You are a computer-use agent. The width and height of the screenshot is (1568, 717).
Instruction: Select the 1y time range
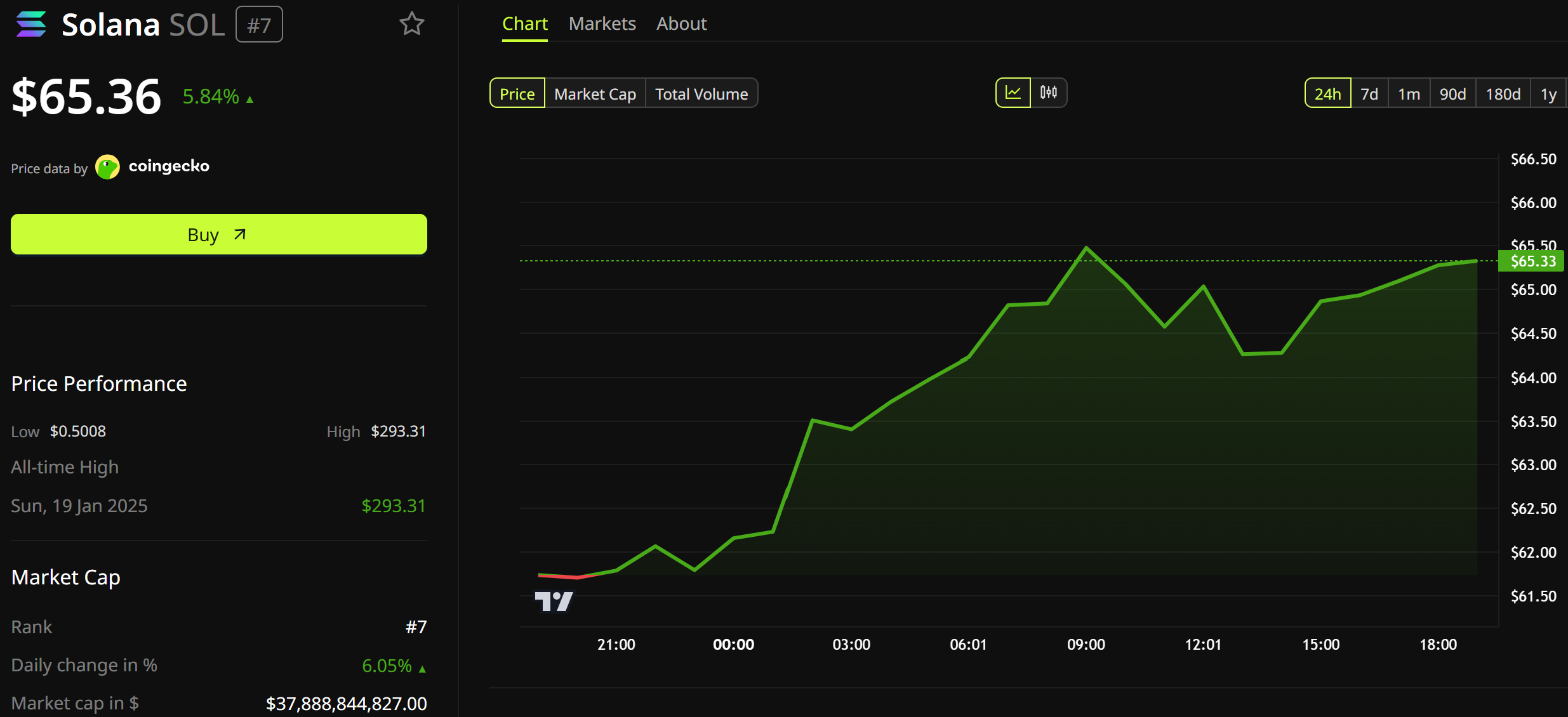[1549, 94]
